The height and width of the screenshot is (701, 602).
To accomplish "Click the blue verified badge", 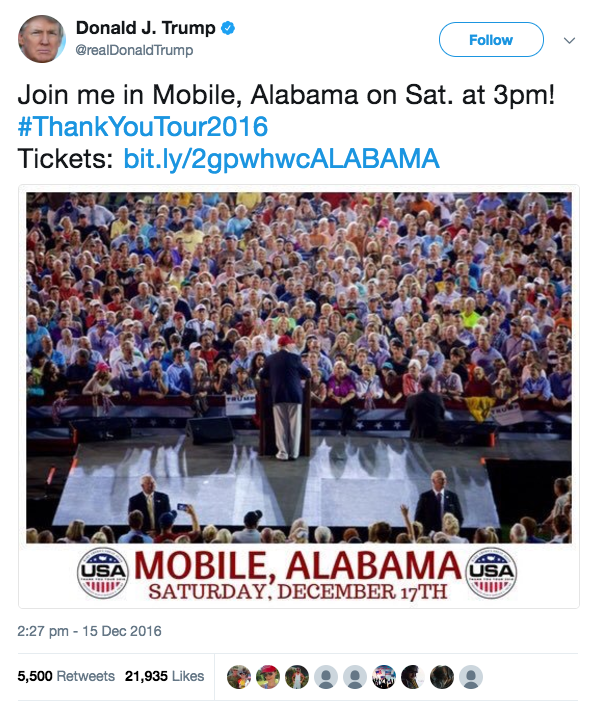I will tap(229, 28).
